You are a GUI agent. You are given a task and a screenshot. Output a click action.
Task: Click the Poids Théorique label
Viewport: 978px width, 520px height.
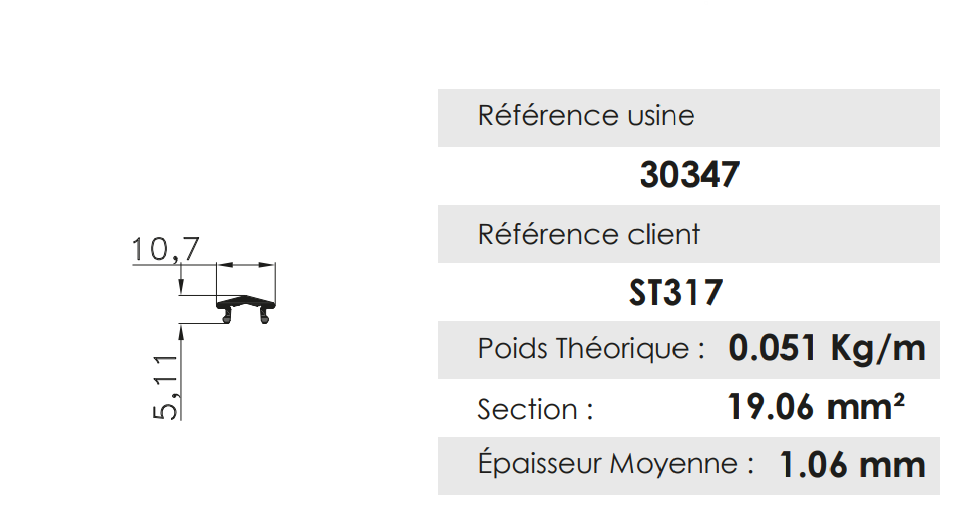tap(591, 349)
